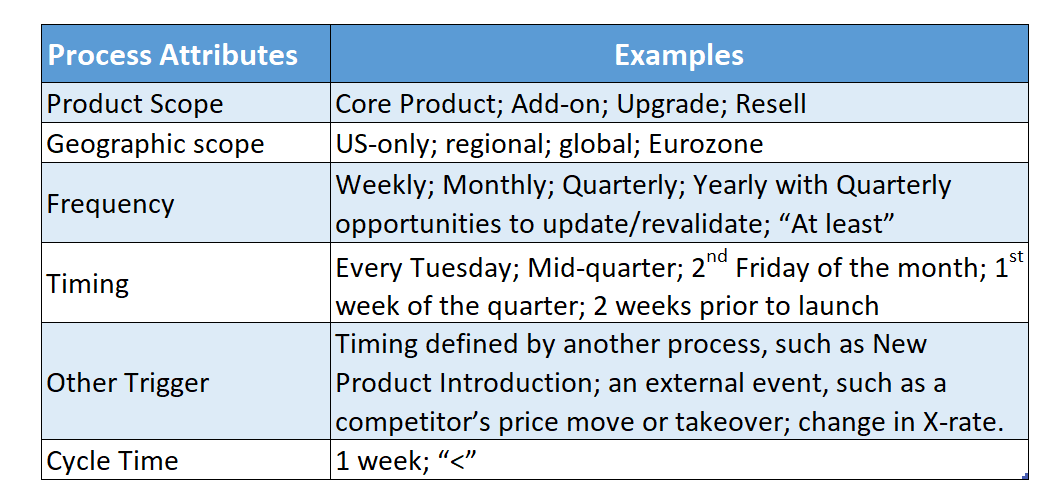1060x504 pixels.
Task: Click the Examples column header
Action: coord(679,54)
